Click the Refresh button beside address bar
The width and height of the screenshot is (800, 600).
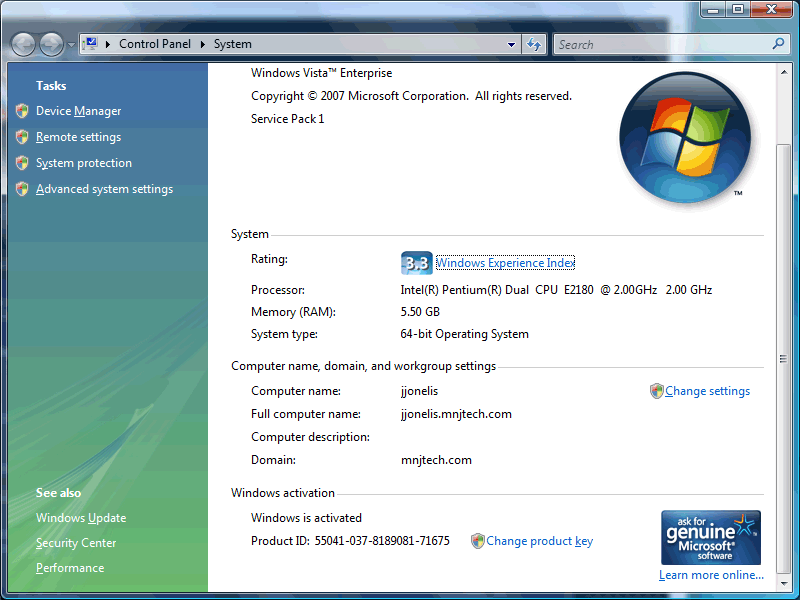click(x=534, y=44)
